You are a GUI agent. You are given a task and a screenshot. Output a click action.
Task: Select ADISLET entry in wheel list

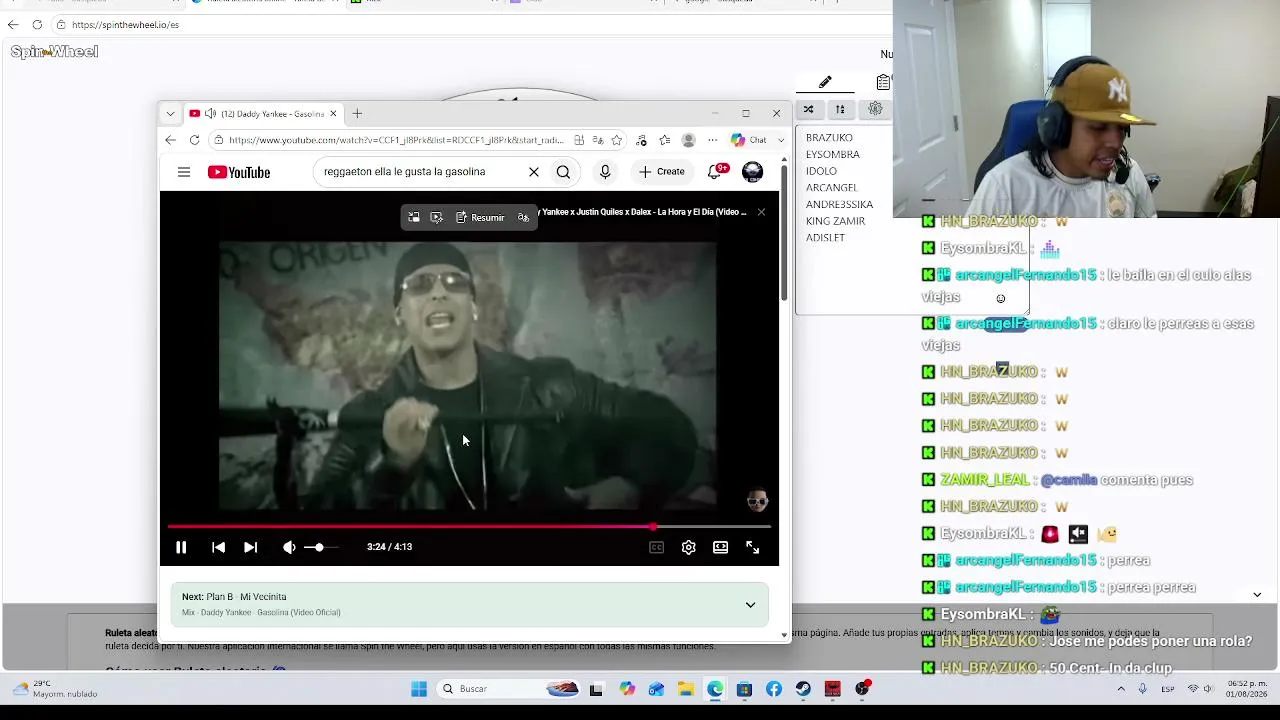[825, 238]
